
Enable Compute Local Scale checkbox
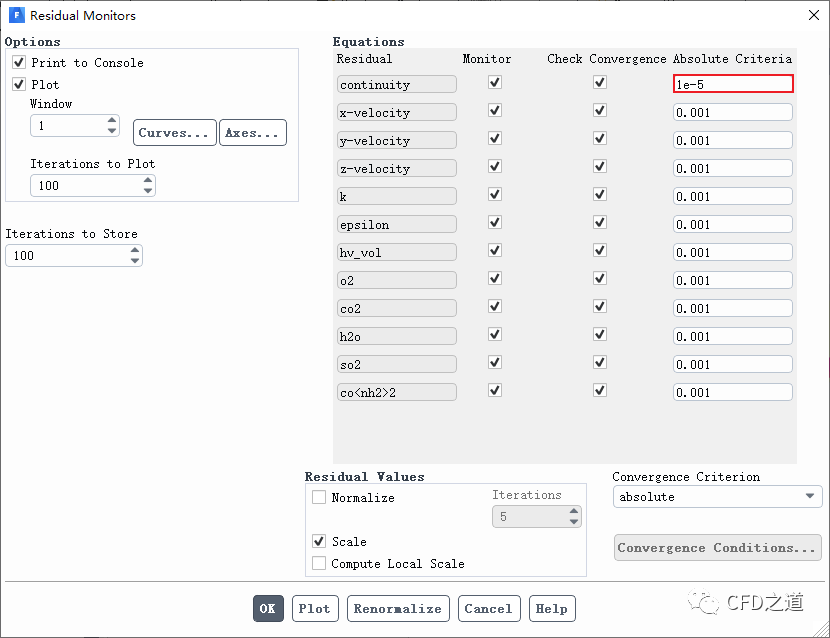coord(319,564)
